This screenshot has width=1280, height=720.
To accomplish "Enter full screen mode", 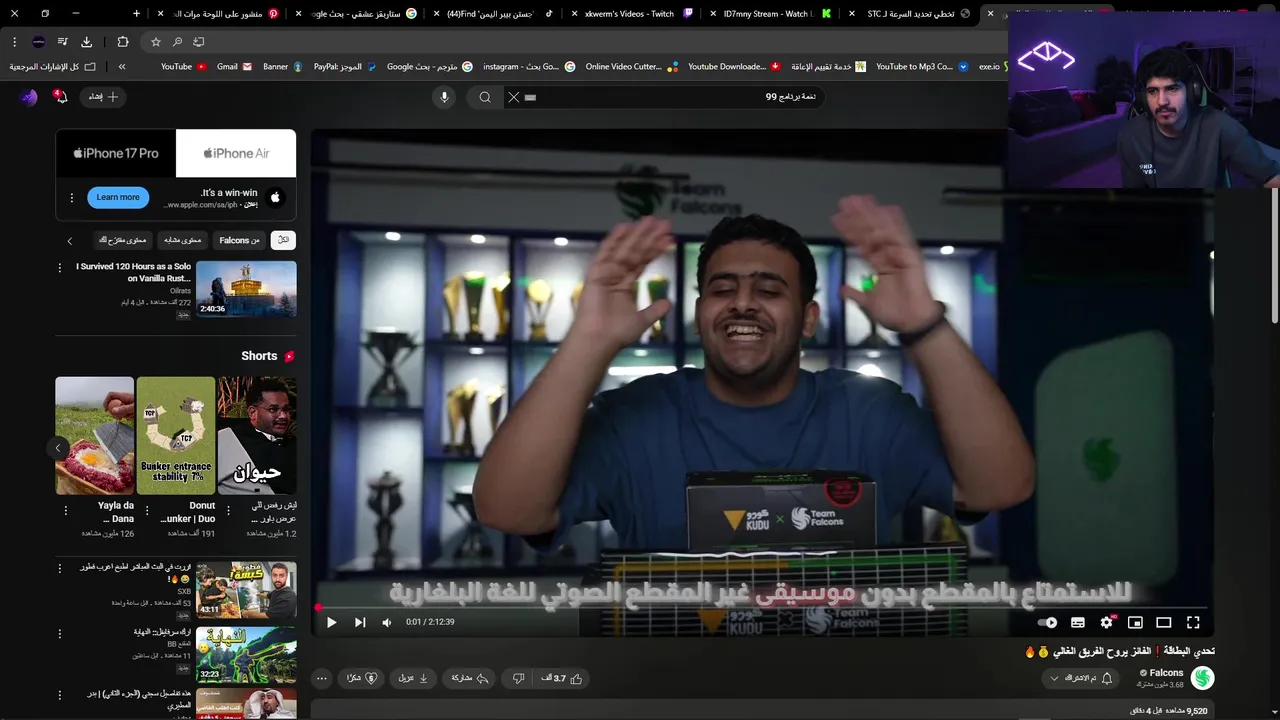I will click(x=1193, y=622).
